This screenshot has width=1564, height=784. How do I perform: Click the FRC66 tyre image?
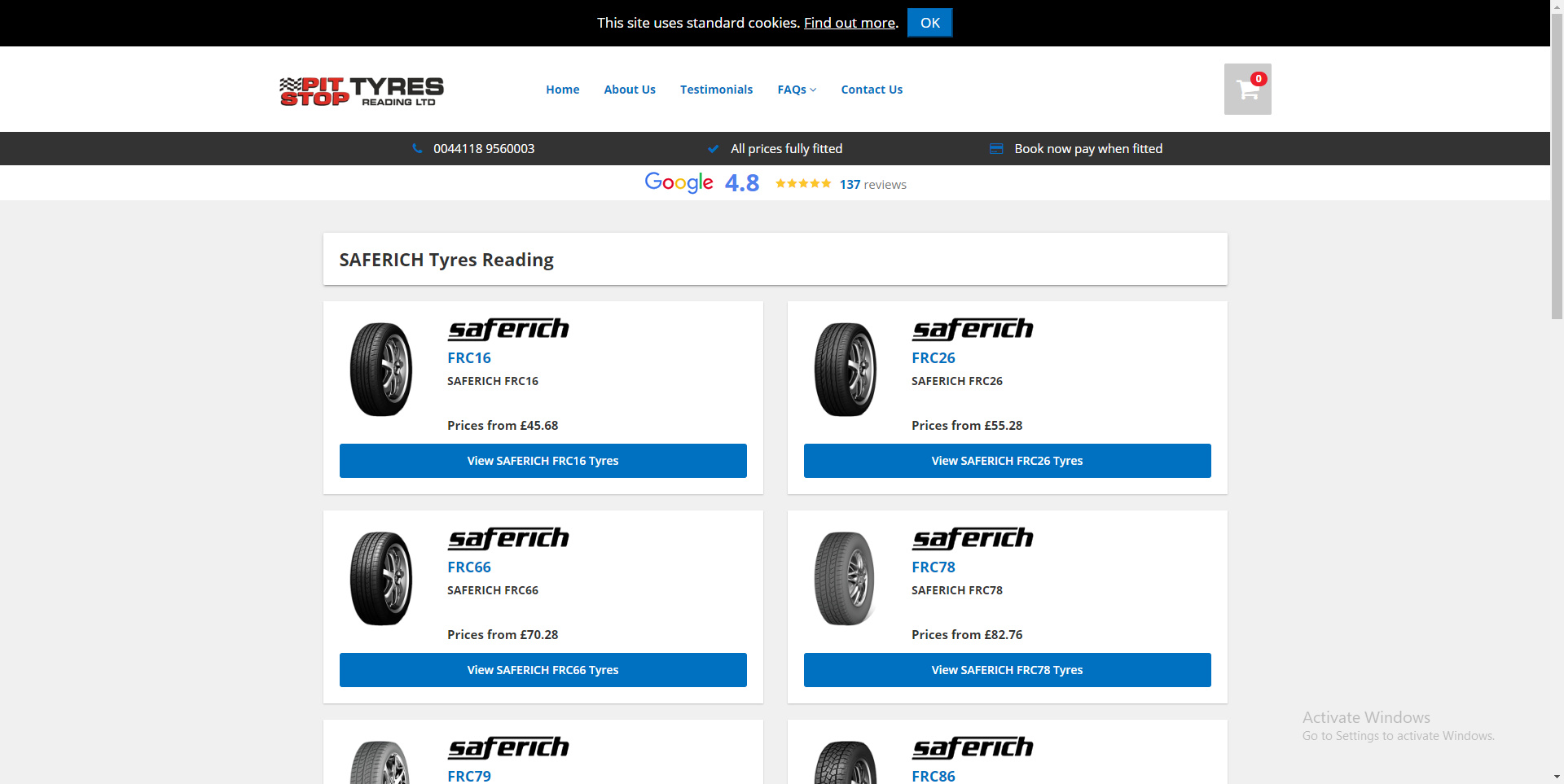pos(381,579)
